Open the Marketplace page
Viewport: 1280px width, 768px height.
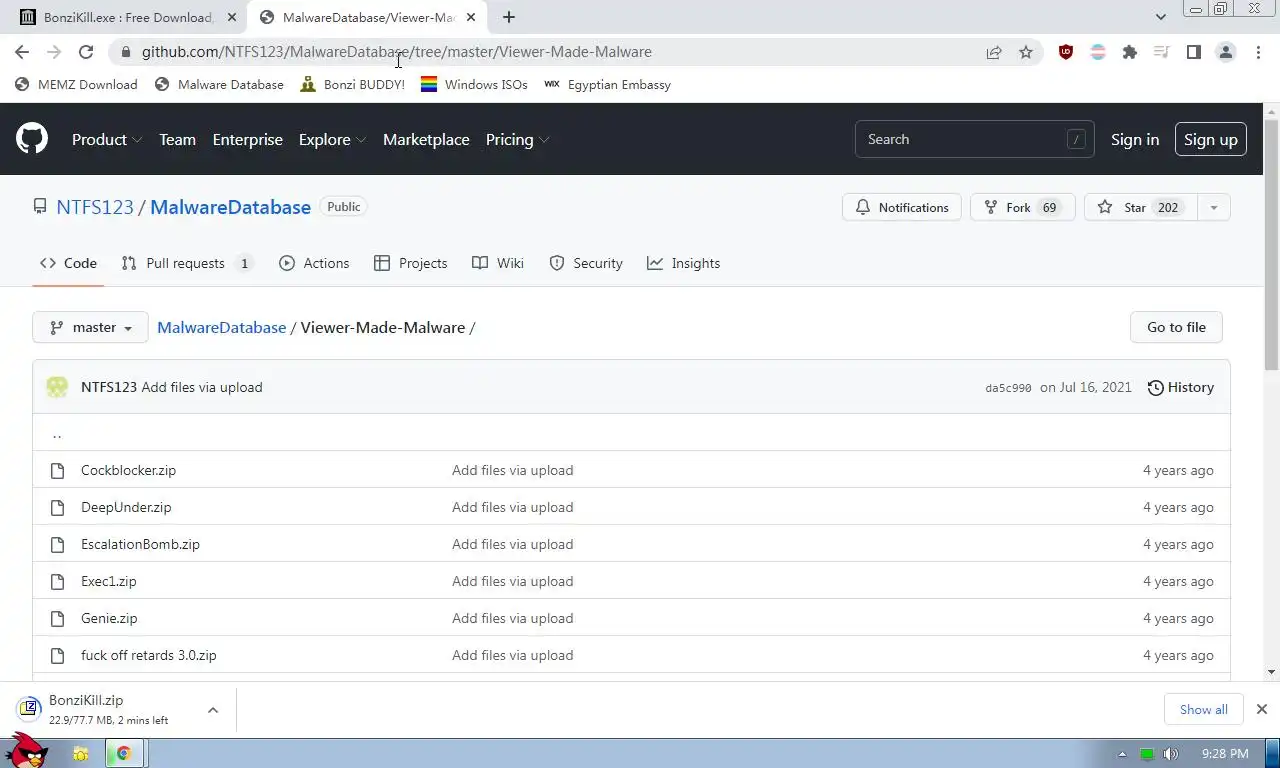[x=426, y=139]
